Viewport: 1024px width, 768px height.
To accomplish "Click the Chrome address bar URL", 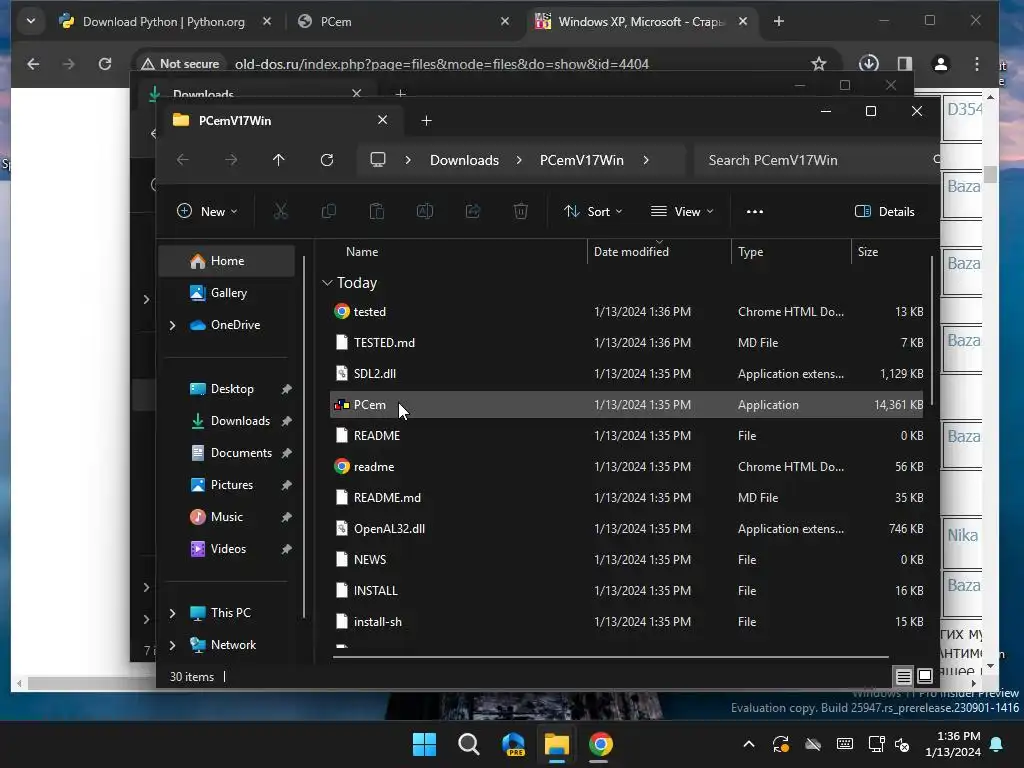I will click(441, 64).
